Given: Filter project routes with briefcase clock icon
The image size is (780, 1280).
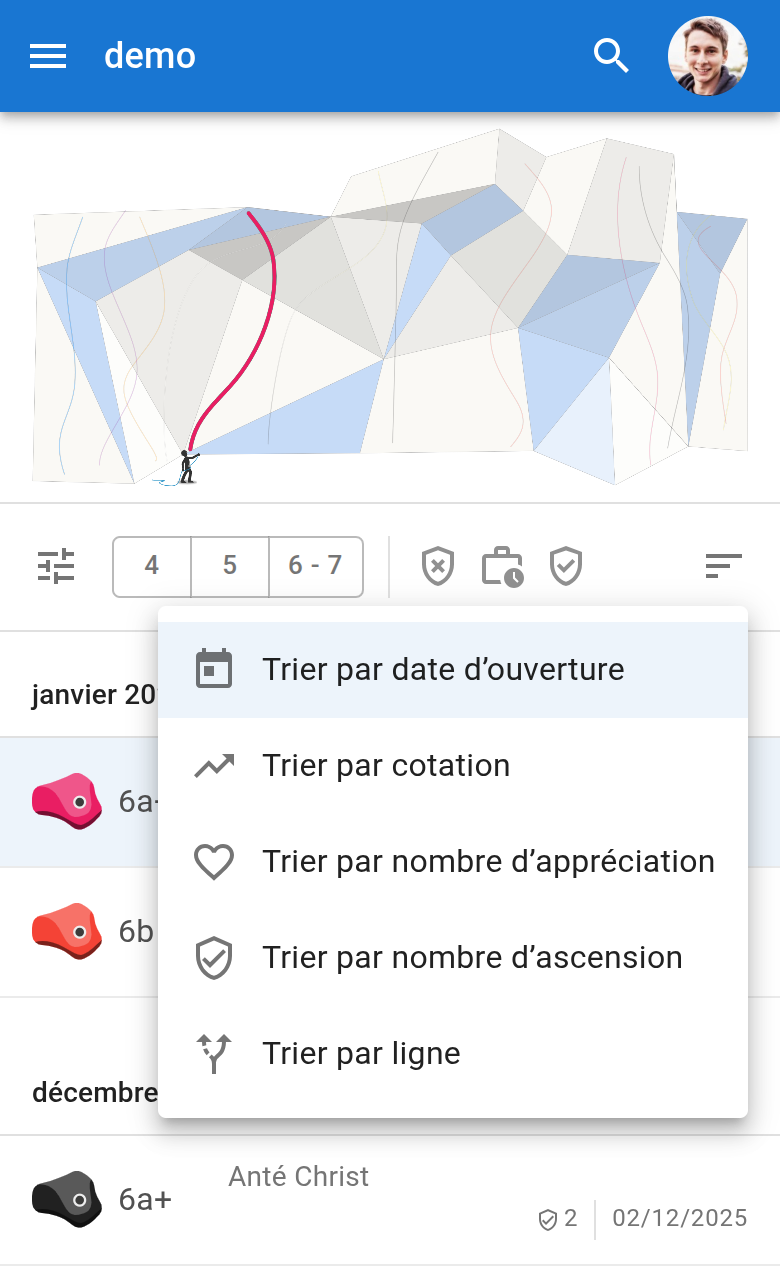Looking at the screenshot, I should click(x=502, y=566).
